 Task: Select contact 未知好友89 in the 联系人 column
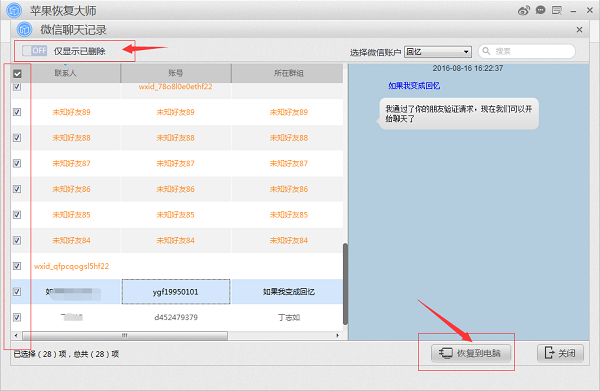pos(72,112)
